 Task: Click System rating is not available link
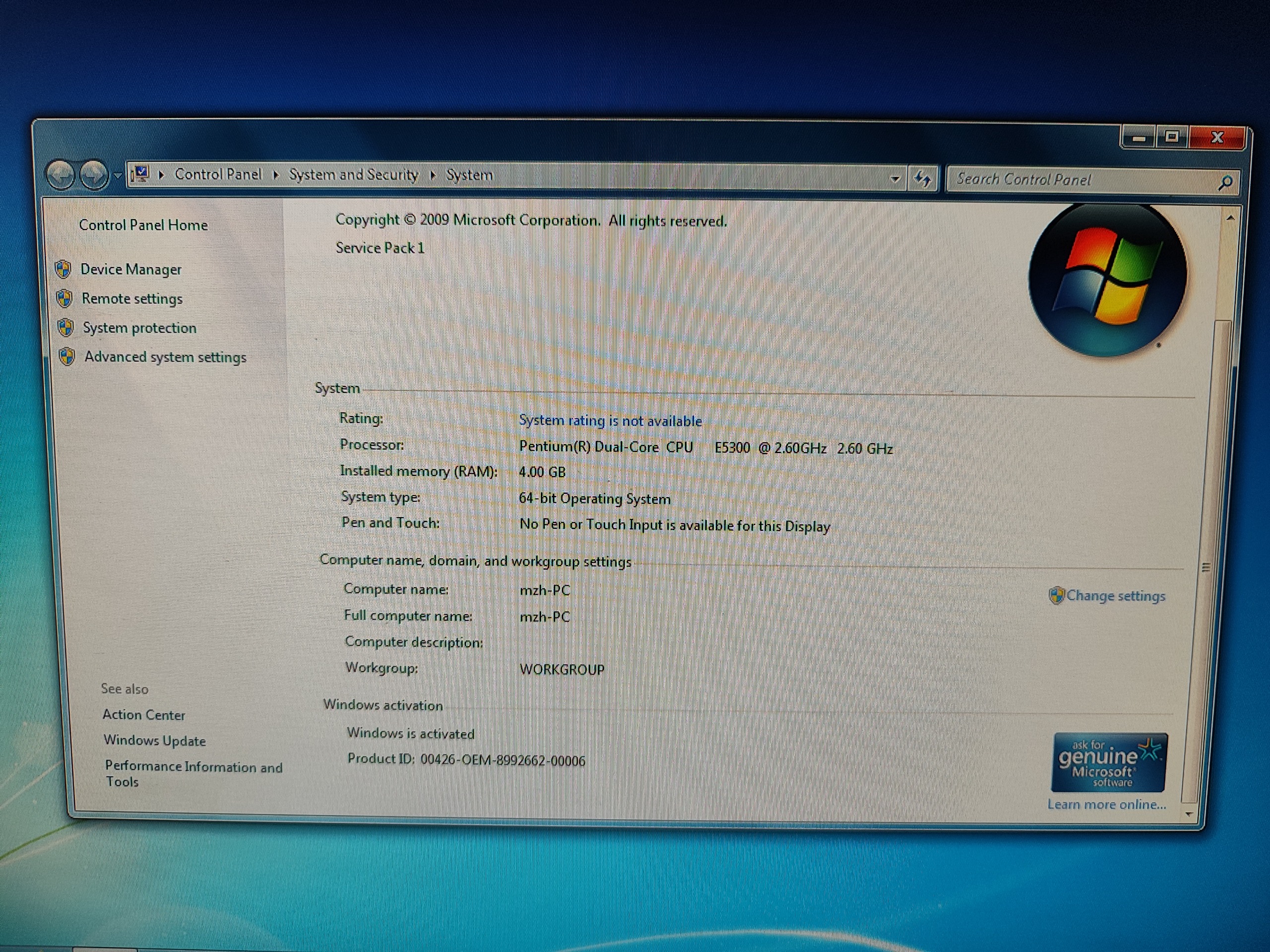[x=610, y=420]
